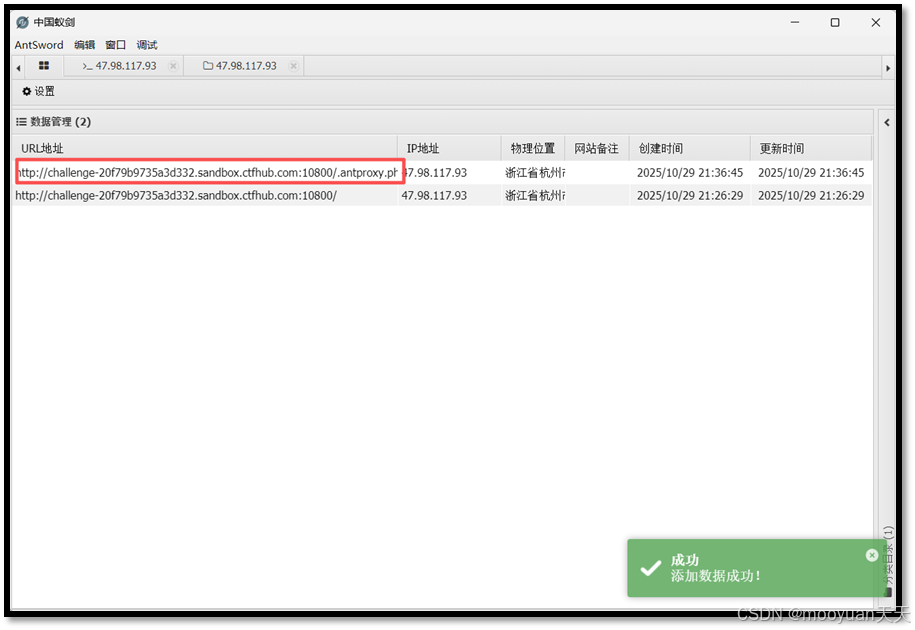Dismiss the 成功 notification with its close icon
Image resolution: width=915 pixels, height=630 pixels.
pos(872,555)
